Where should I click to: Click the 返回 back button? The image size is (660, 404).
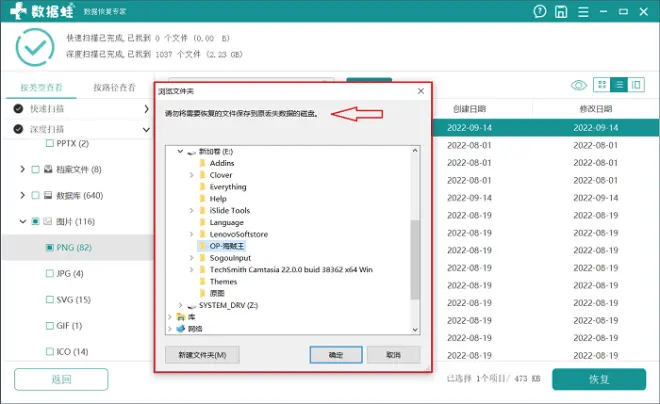tap(61, 379)
